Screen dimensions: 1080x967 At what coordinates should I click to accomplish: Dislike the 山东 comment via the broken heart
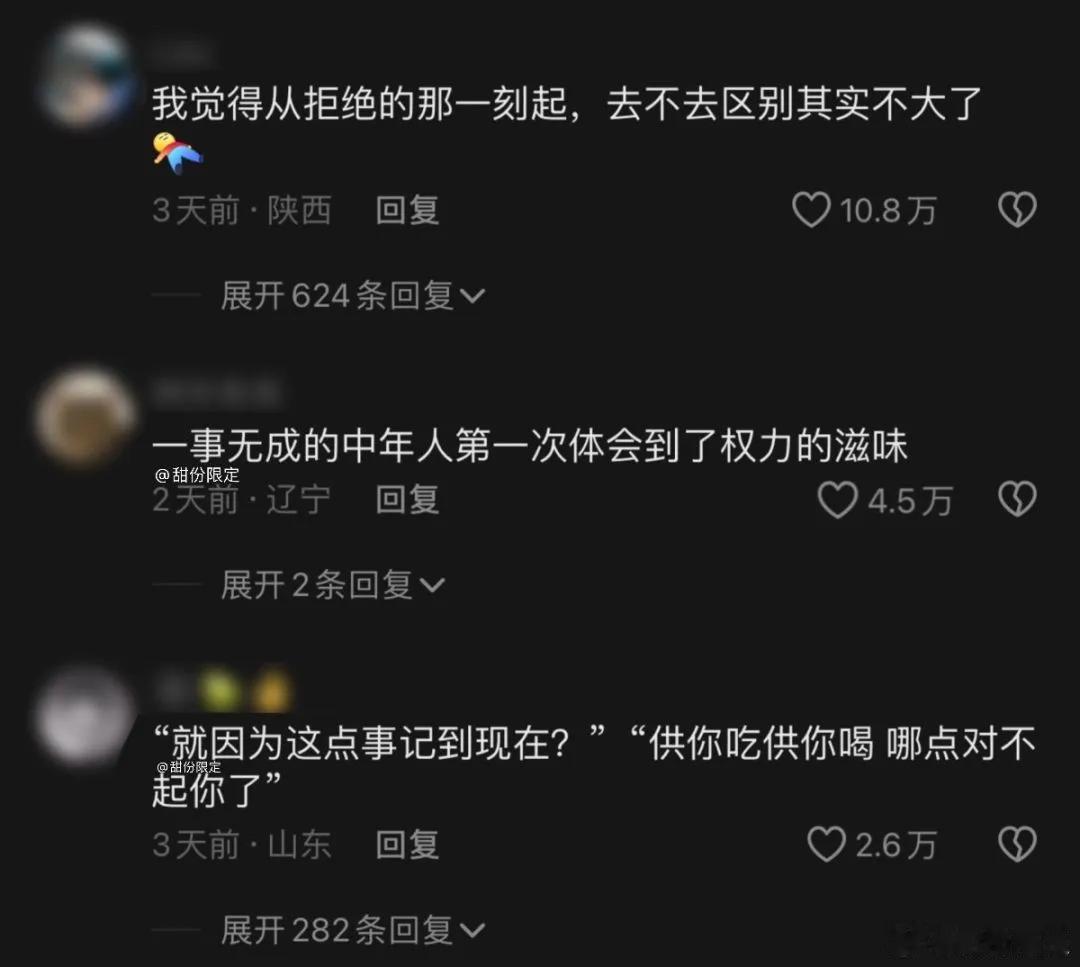1017,844
